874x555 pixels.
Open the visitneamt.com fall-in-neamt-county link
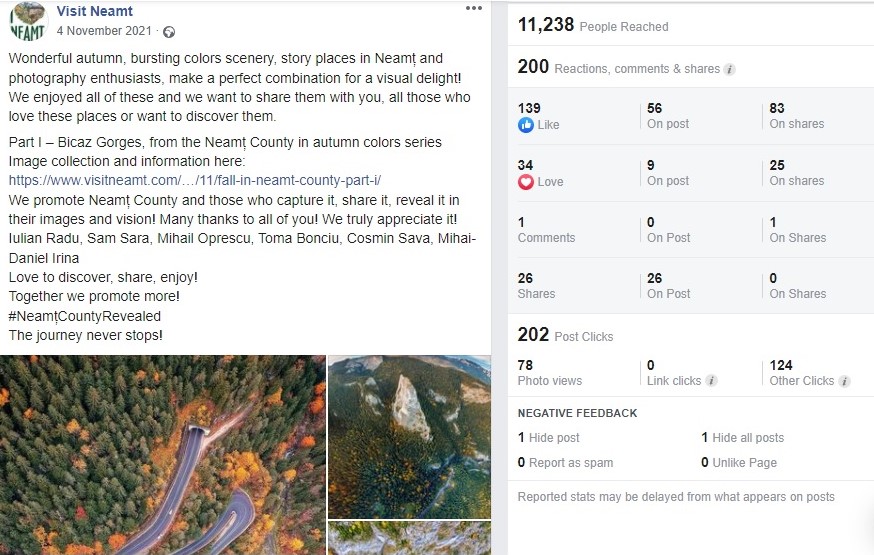click(x=195, y=181)
